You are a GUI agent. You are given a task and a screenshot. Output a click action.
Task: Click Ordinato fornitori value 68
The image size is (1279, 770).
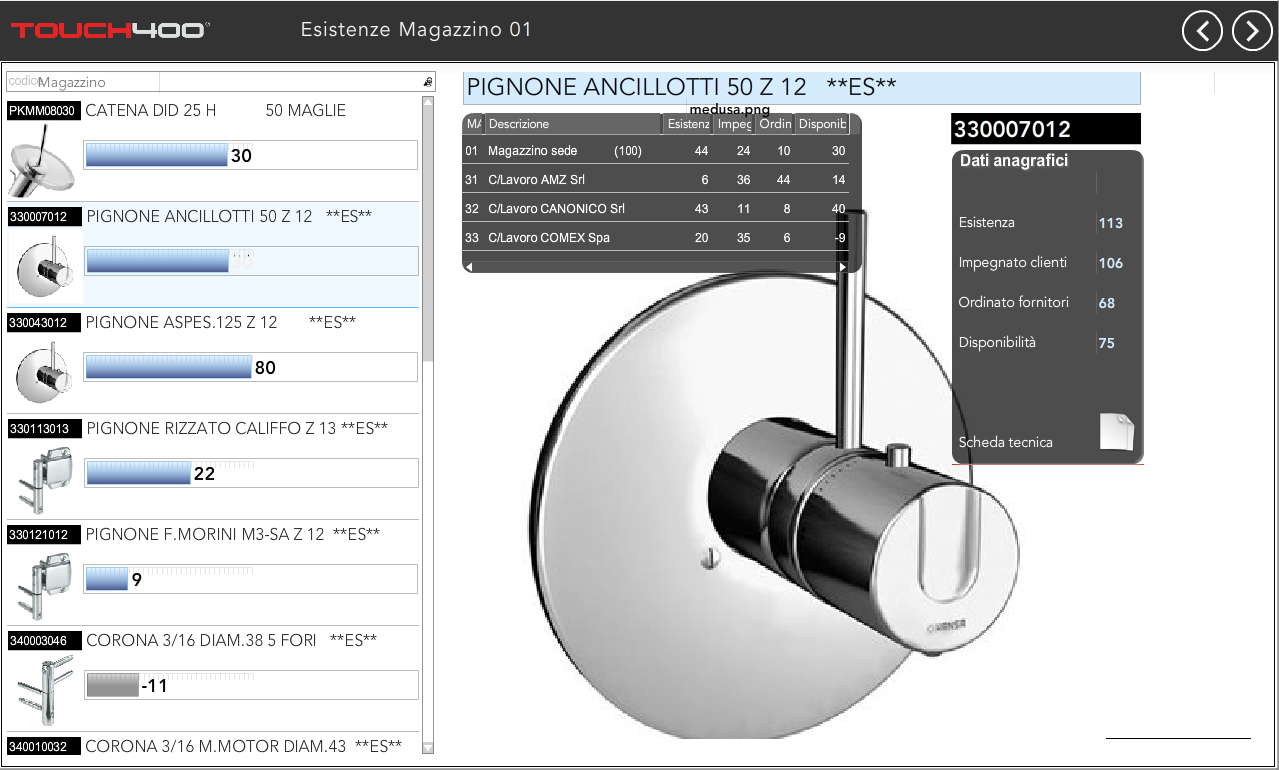pyautogui.click(x=1107, y=303)
